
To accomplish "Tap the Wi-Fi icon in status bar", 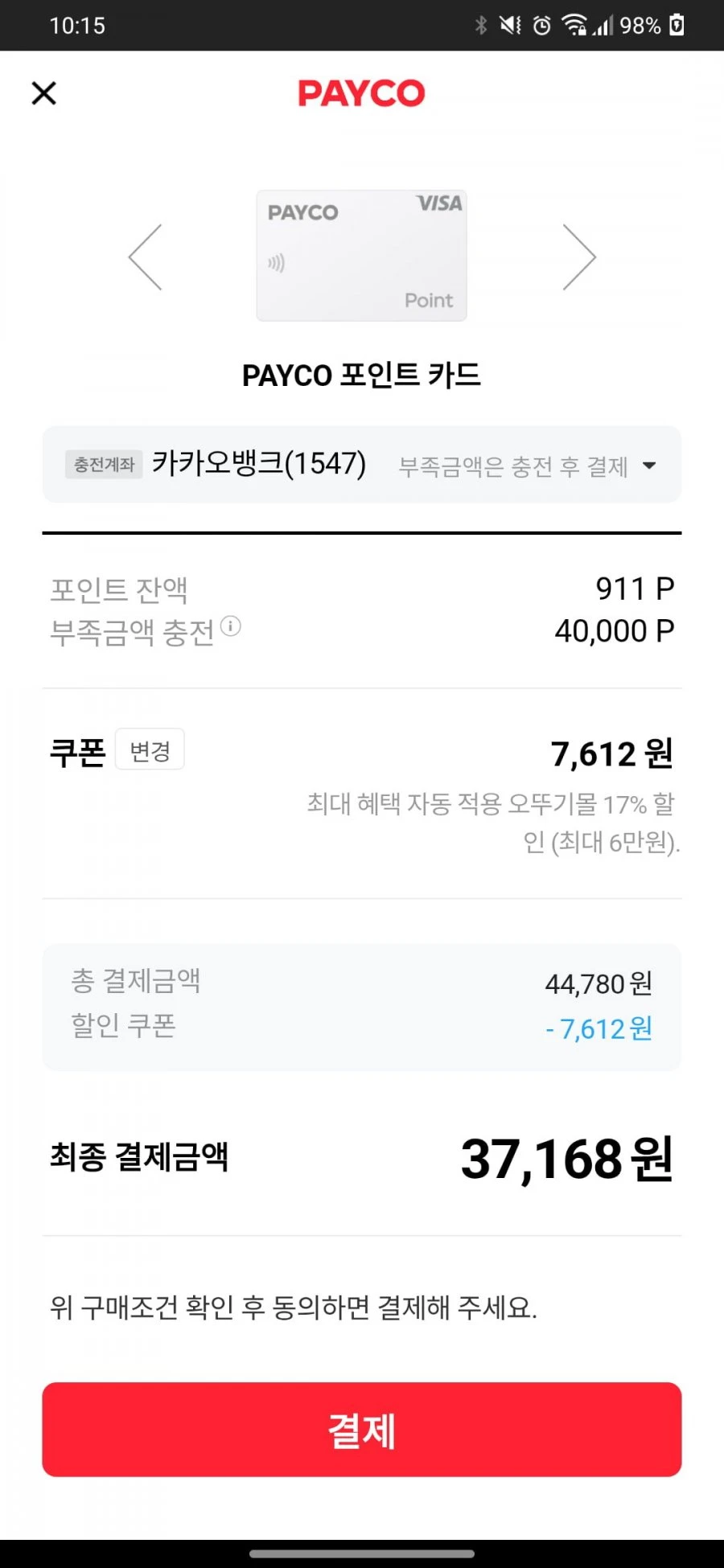I will (574, 25).
